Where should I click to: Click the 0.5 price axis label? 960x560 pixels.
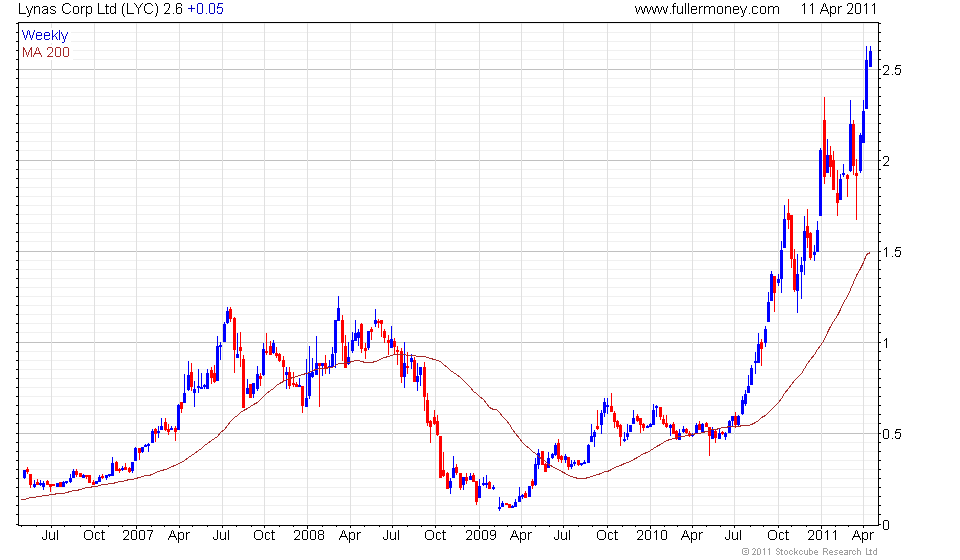click(x=892, y=435)
